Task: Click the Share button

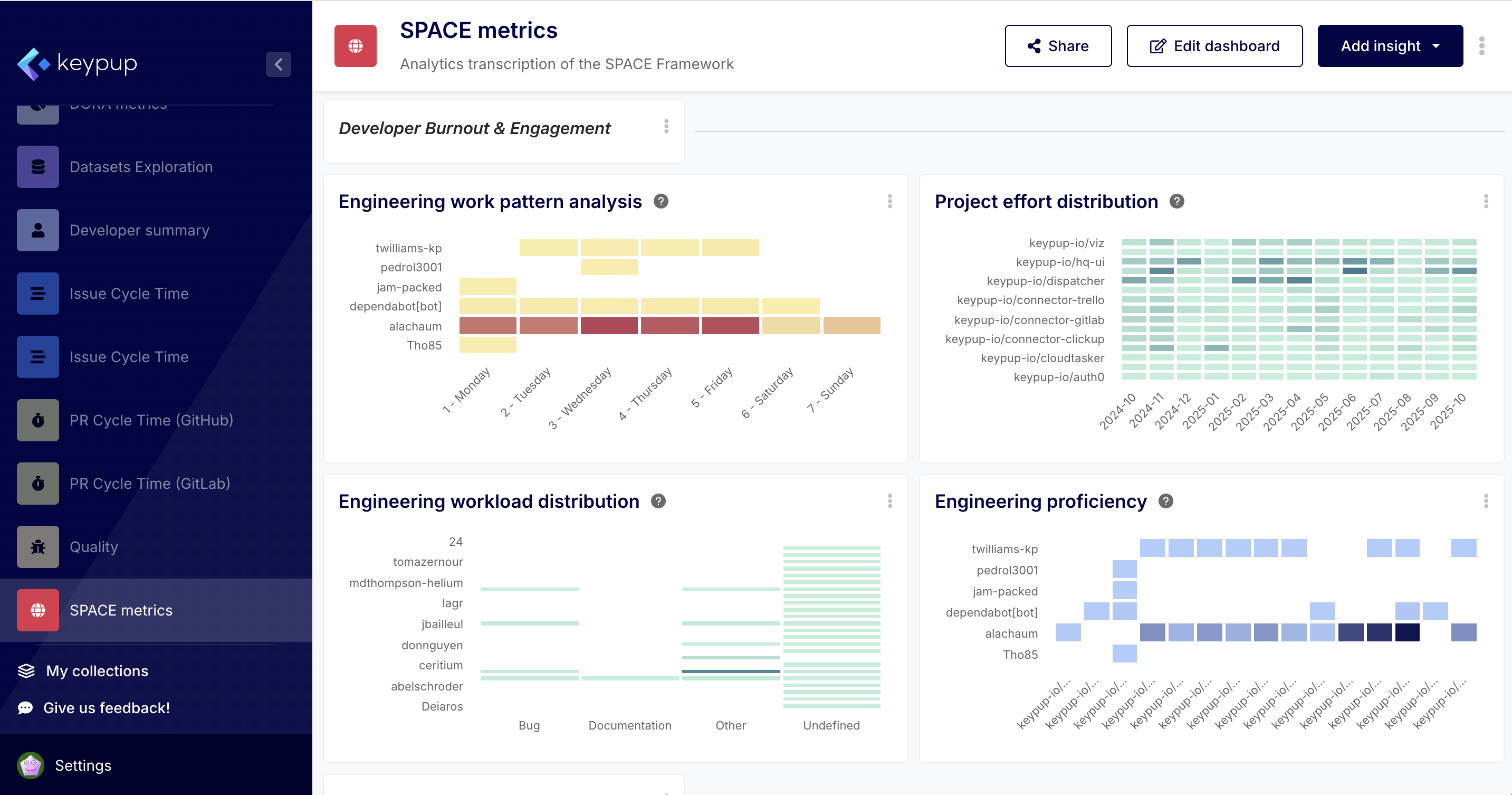Action: pos(1058,46)
